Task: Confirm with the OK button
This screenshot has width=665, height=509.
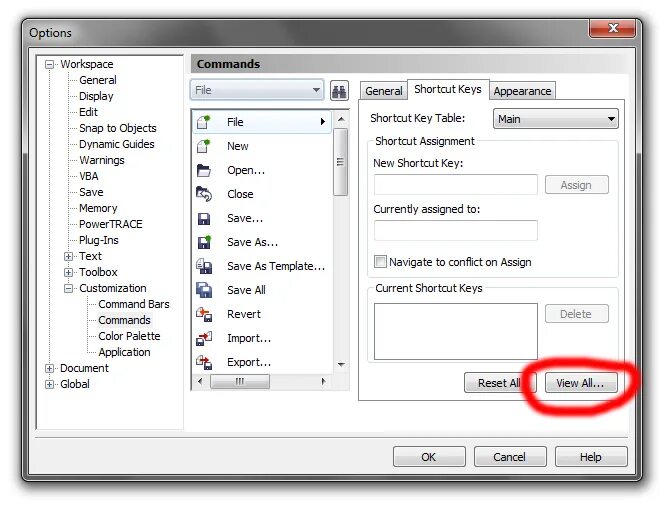Action: (429, 457)
